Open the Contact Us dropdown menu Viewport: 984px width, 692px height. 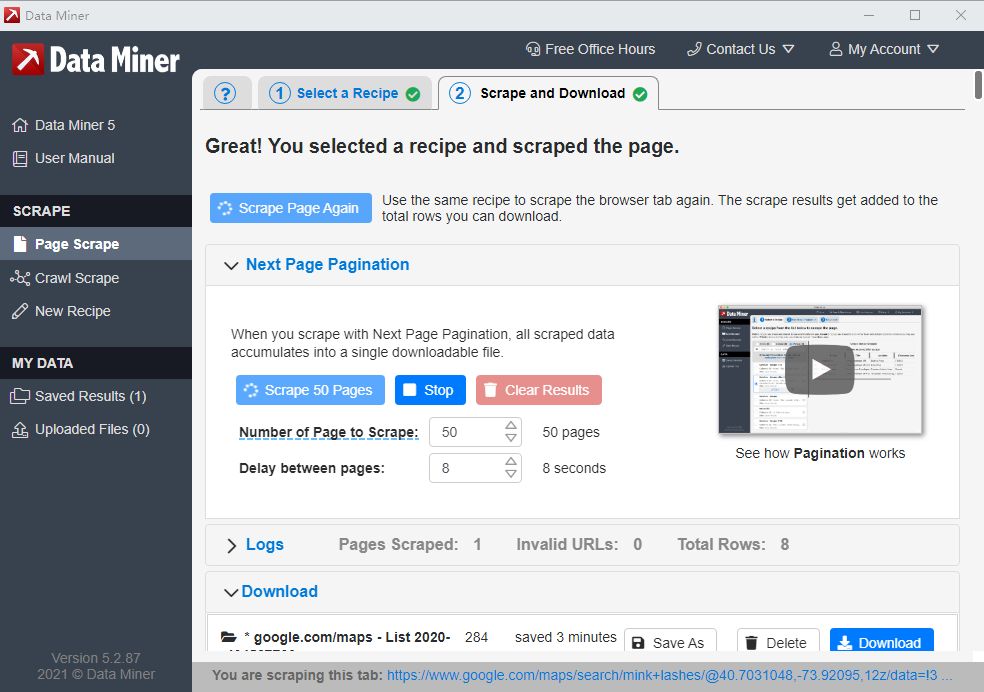pos(741,49)
